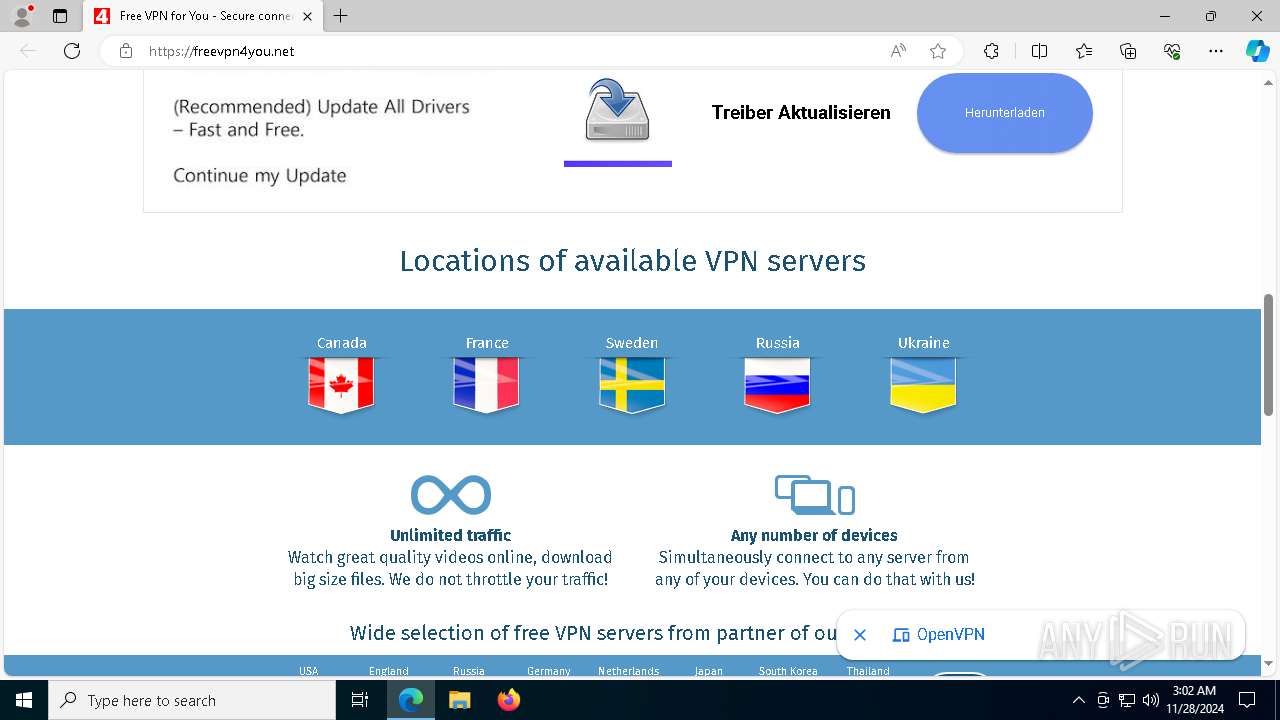
Task: Open the Windows Start menu
Action: [x=23, y=700]
